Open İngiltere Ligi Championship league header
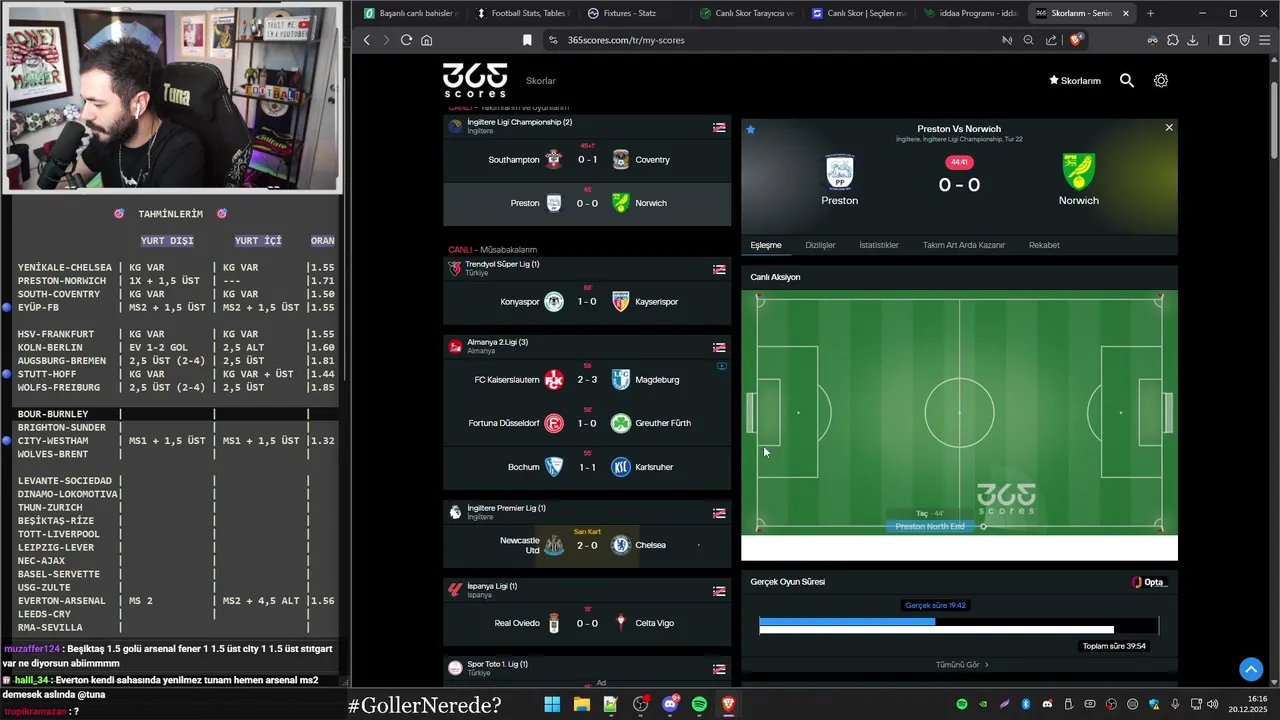The image size is (1280, 720). (x=587, y=127)
